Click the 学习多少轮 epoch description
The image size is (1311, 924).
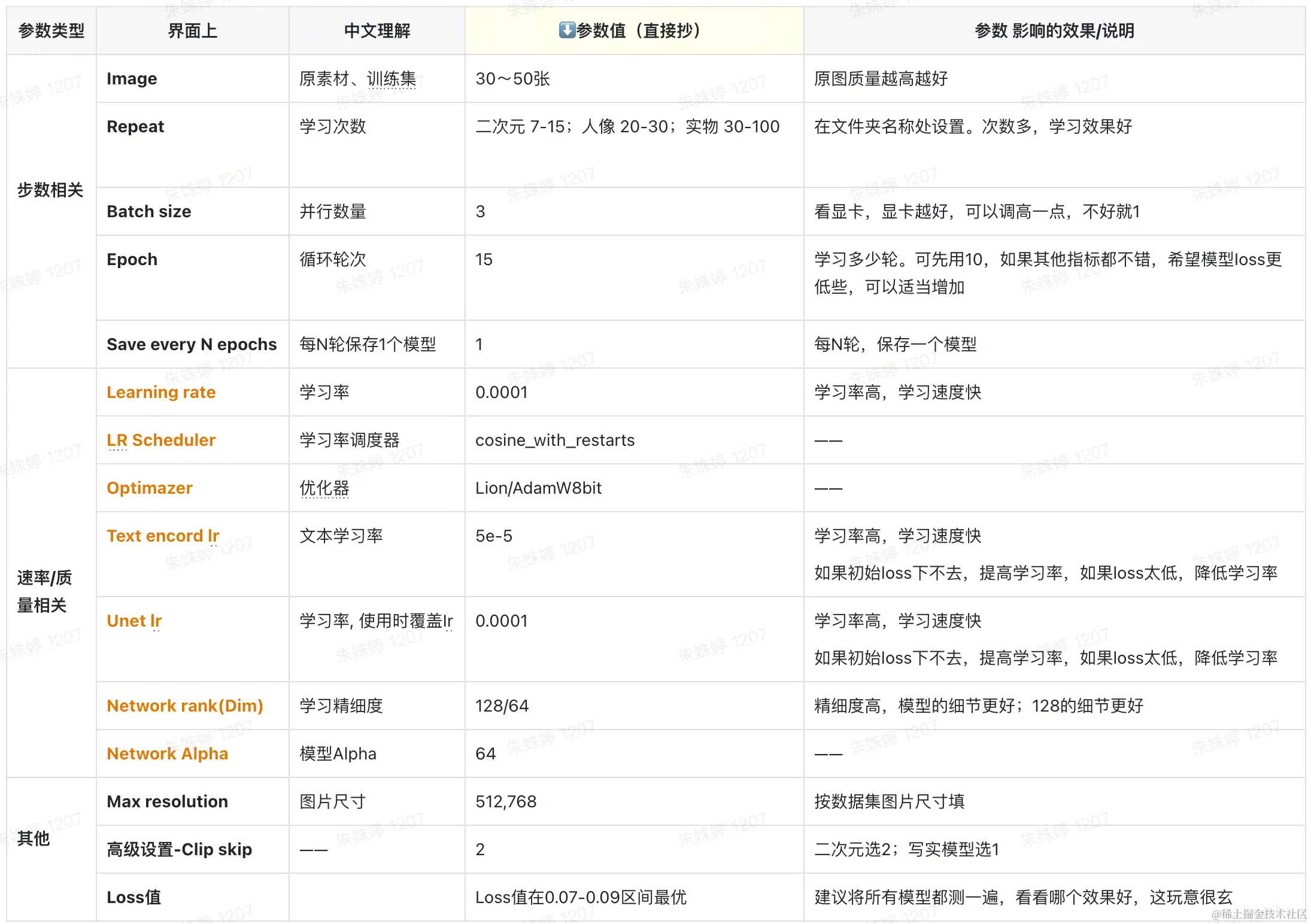point(1048,273)
